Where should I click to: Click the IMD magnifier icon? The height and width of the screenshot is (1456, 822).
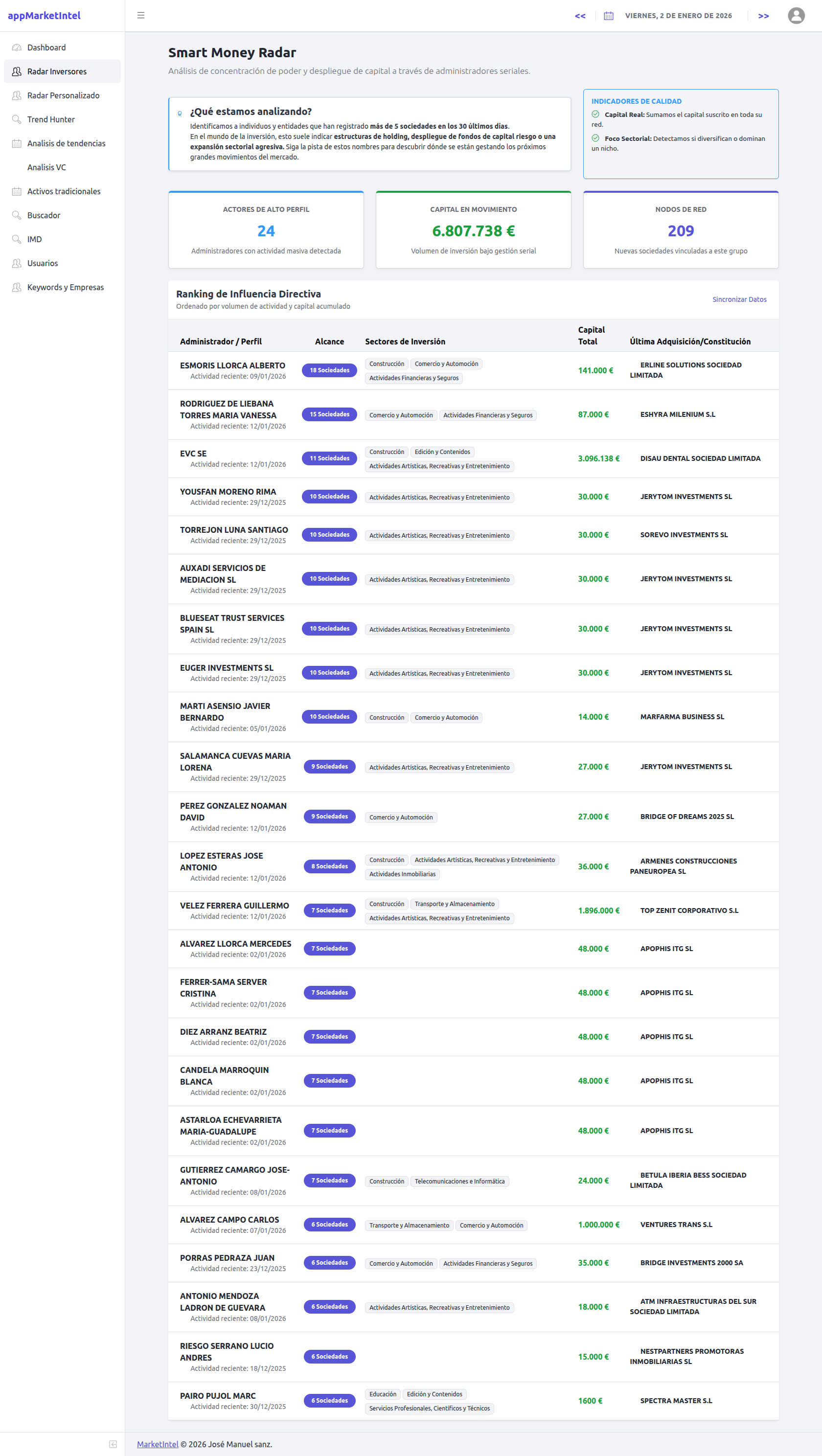point(17,239)
